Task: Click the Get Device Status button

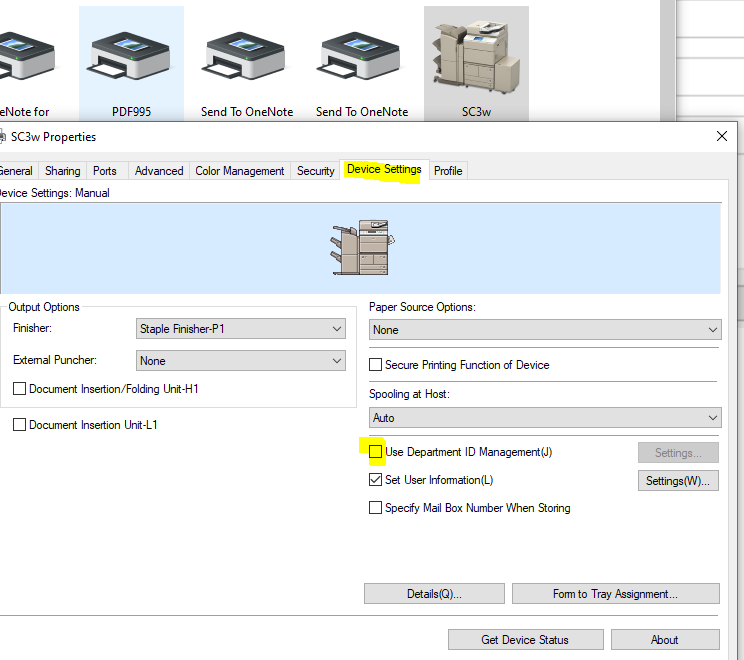Action: (x=526, y=640)
